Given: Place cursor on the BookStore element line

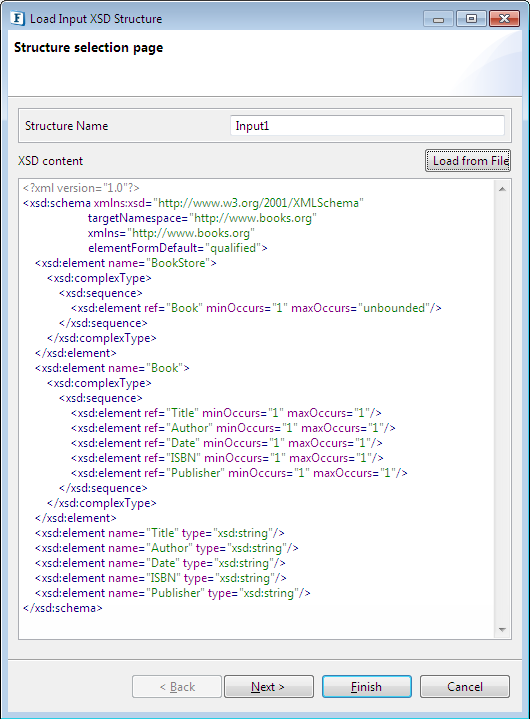Looking at the screenshot, I should tap(126, 263).
